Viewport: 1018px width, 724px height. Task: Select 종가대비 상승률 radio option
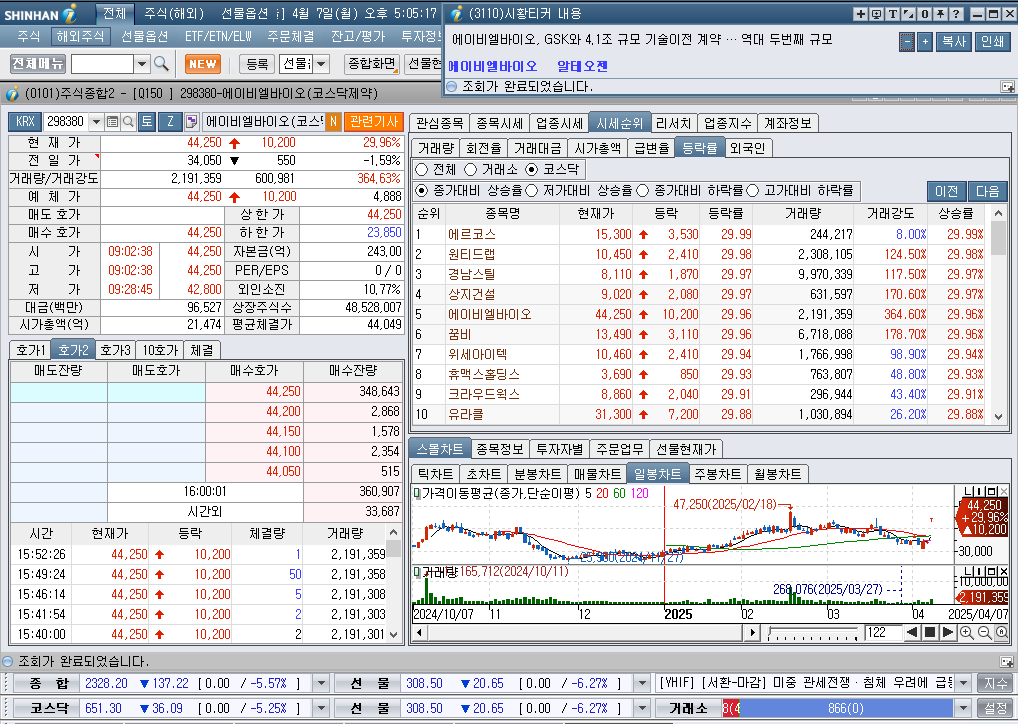click(422, 191)
